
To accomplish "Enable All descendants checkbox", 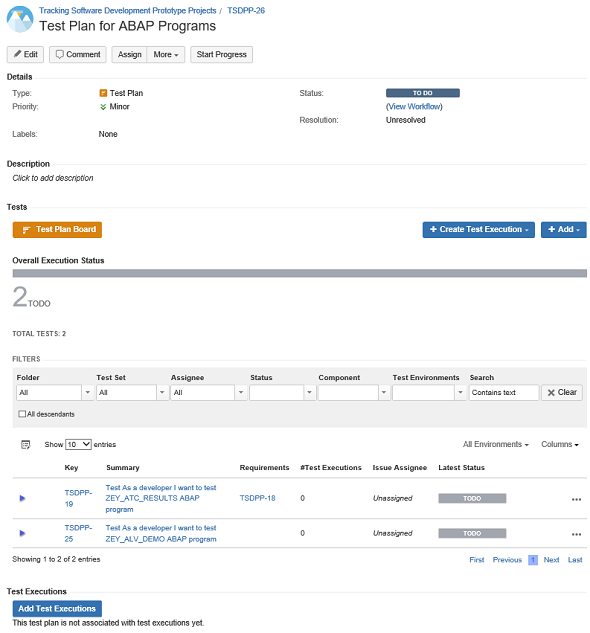I will point(22,414).
